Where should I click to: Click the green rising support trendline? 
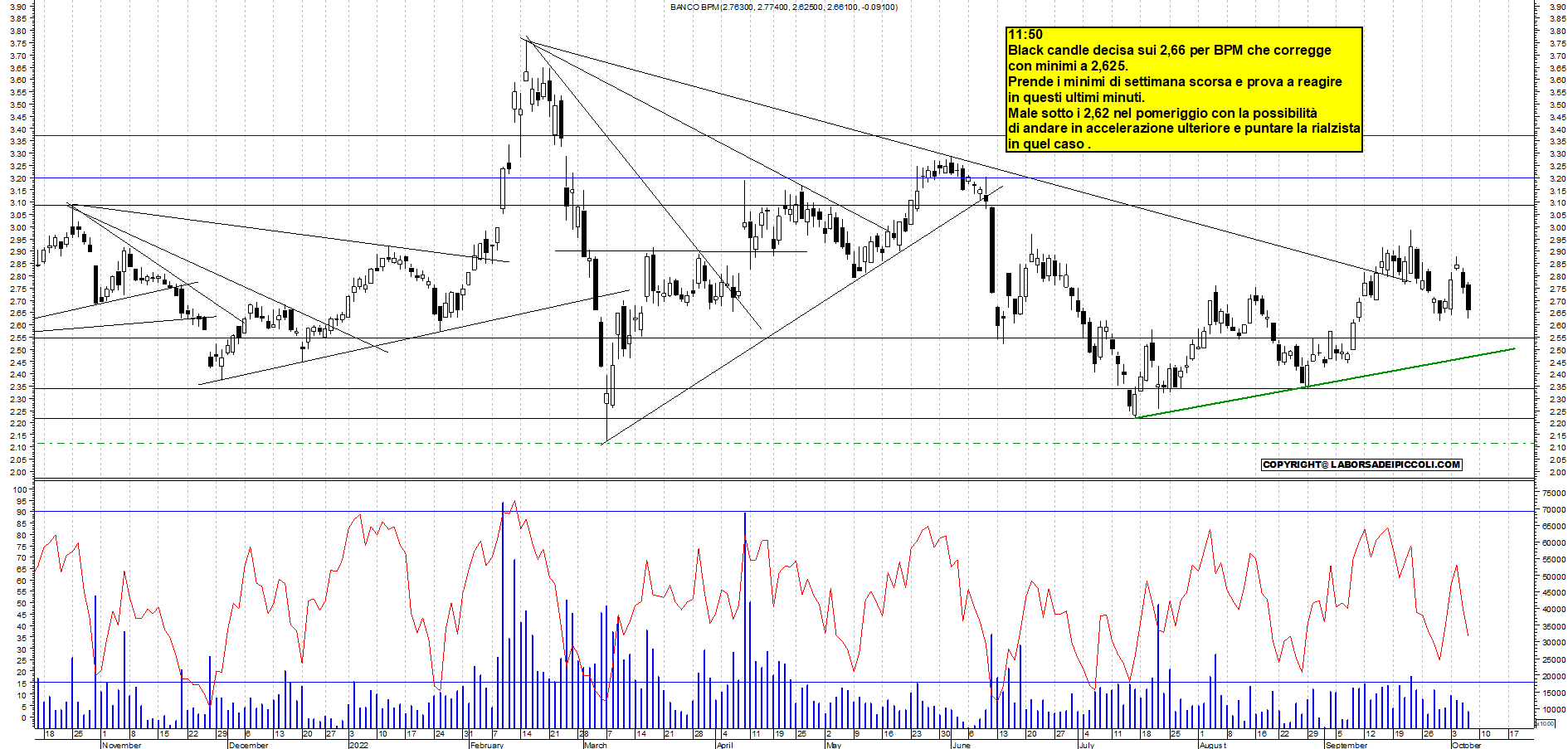(x=1324, y=383)
